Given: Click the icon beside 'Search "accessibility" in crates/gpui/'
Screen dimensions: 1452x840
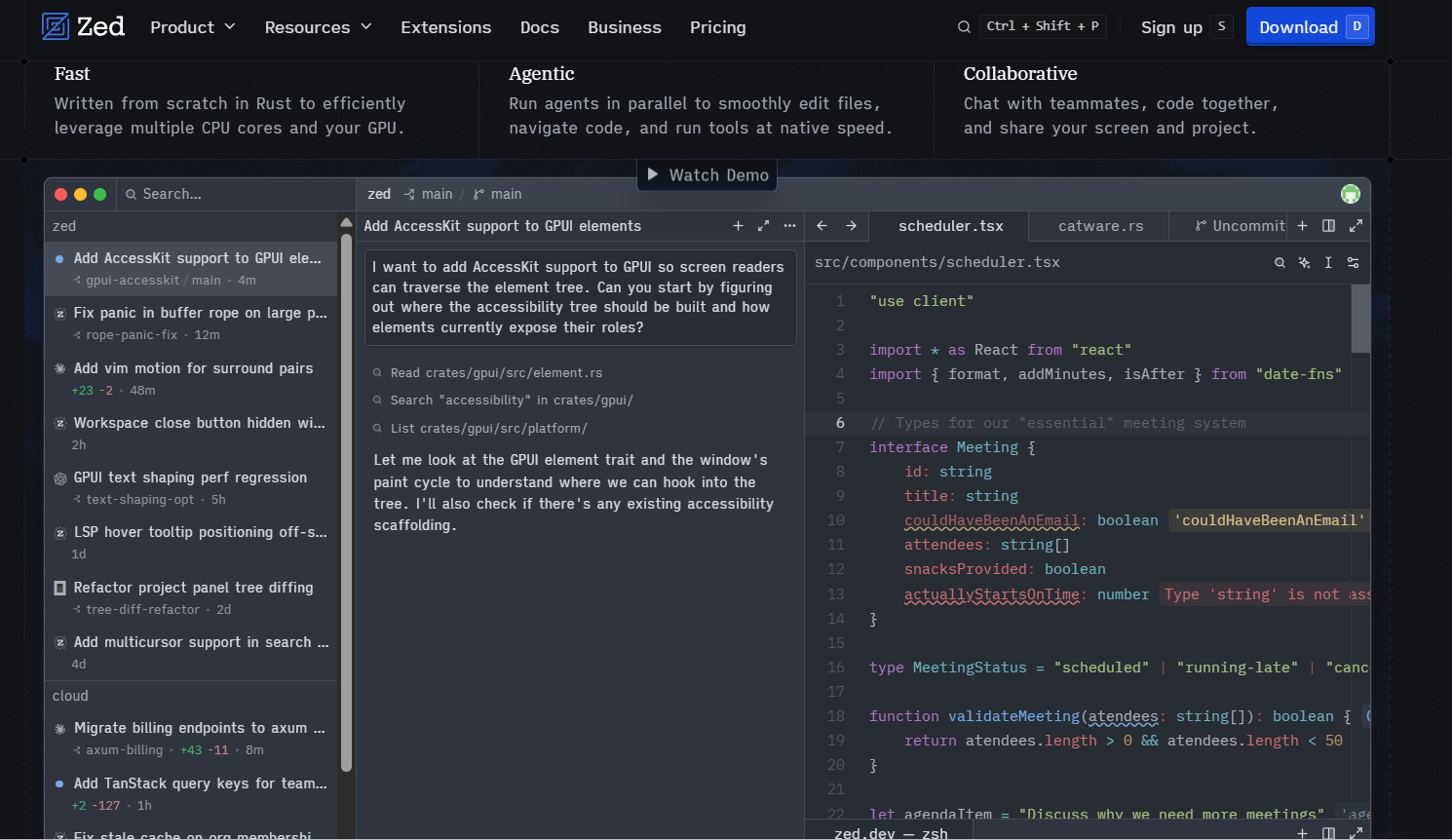Looking at the screenshot, I should 378,401.
